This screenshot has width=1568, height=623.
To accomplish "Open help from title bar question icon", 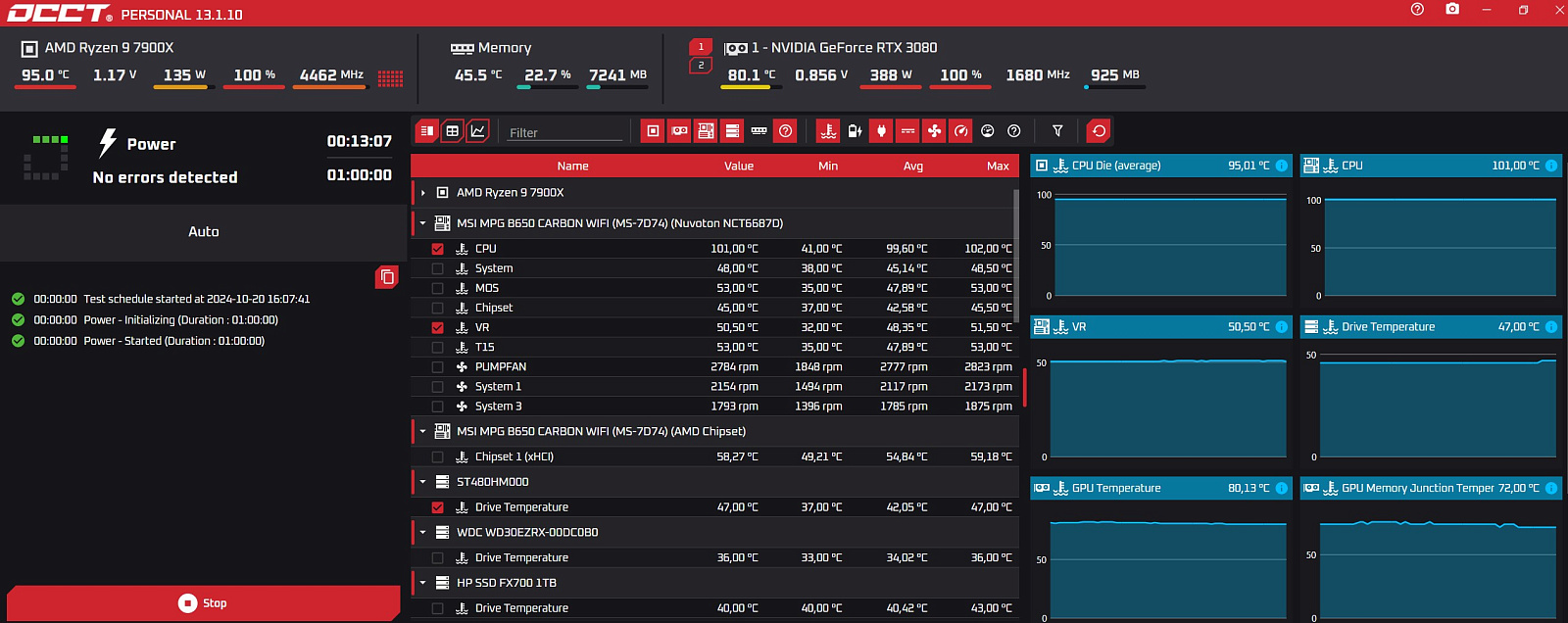I will 1417,9.
